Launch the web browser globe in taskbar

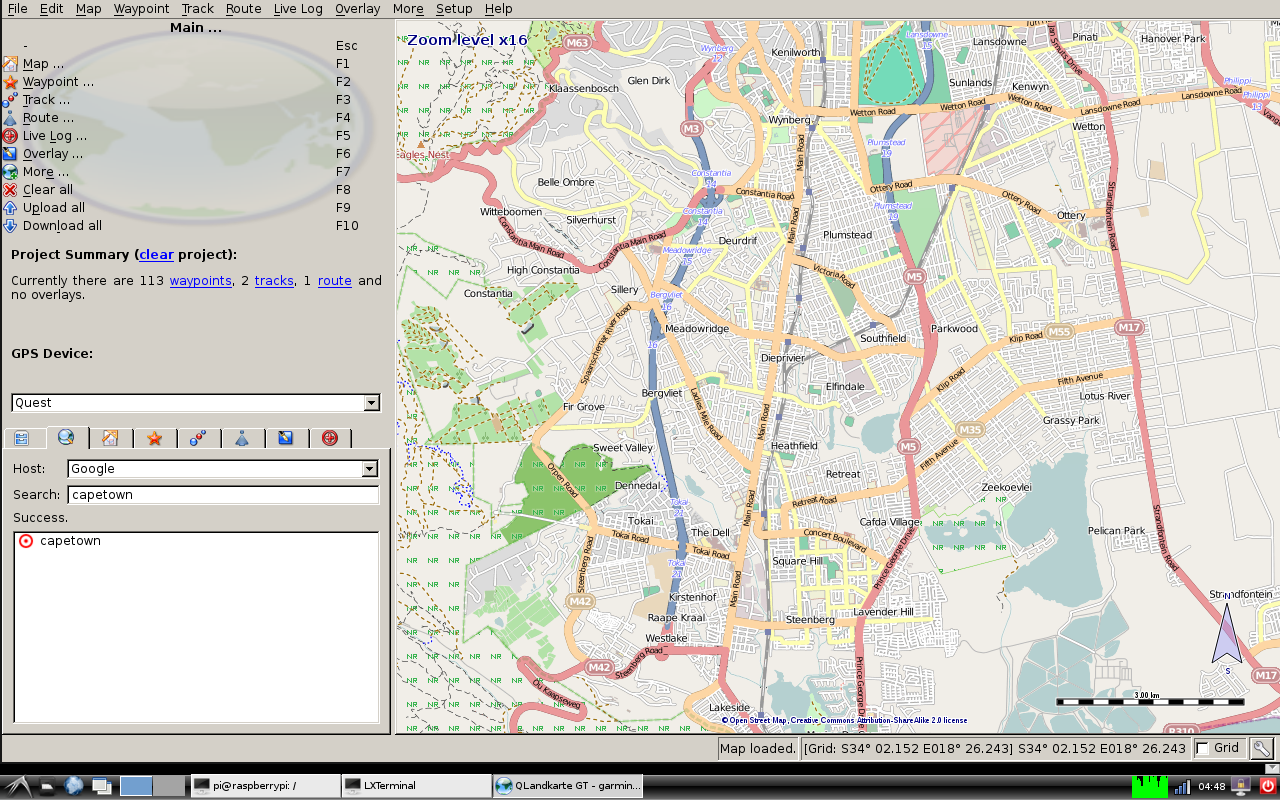click(x=74, y=786)
